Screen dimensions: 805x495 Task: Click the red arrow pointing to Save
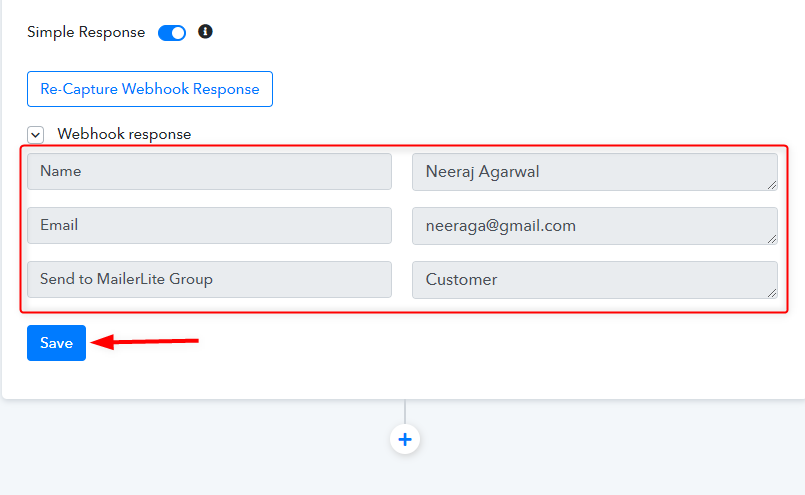pyautogui.click(x=145, y=341)
